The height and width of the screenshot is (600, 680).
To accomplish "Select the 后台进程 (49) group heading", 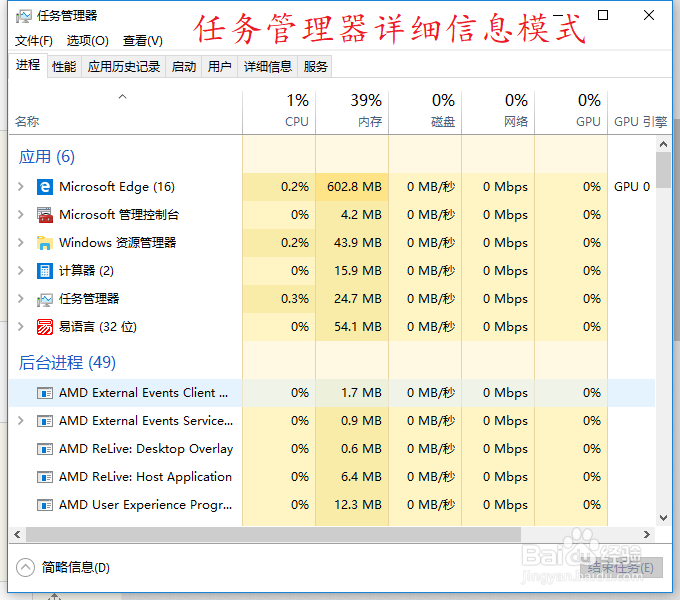I will pyautogui.click(x=67, y=362).
